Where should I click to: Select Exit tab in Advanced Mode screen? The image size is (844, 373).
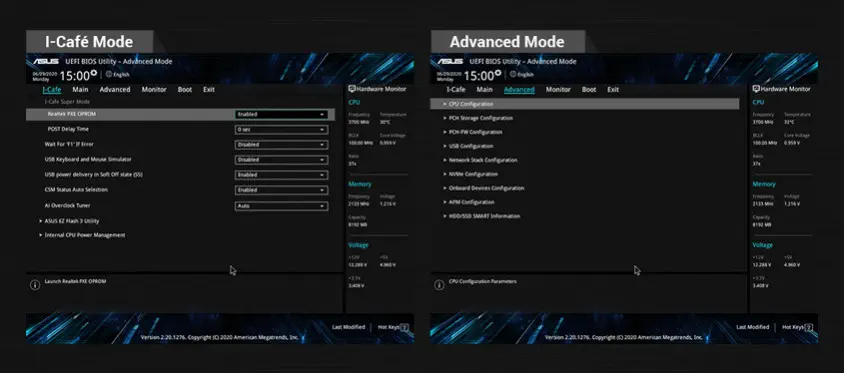pyautogui.click(x=613, y=90)
